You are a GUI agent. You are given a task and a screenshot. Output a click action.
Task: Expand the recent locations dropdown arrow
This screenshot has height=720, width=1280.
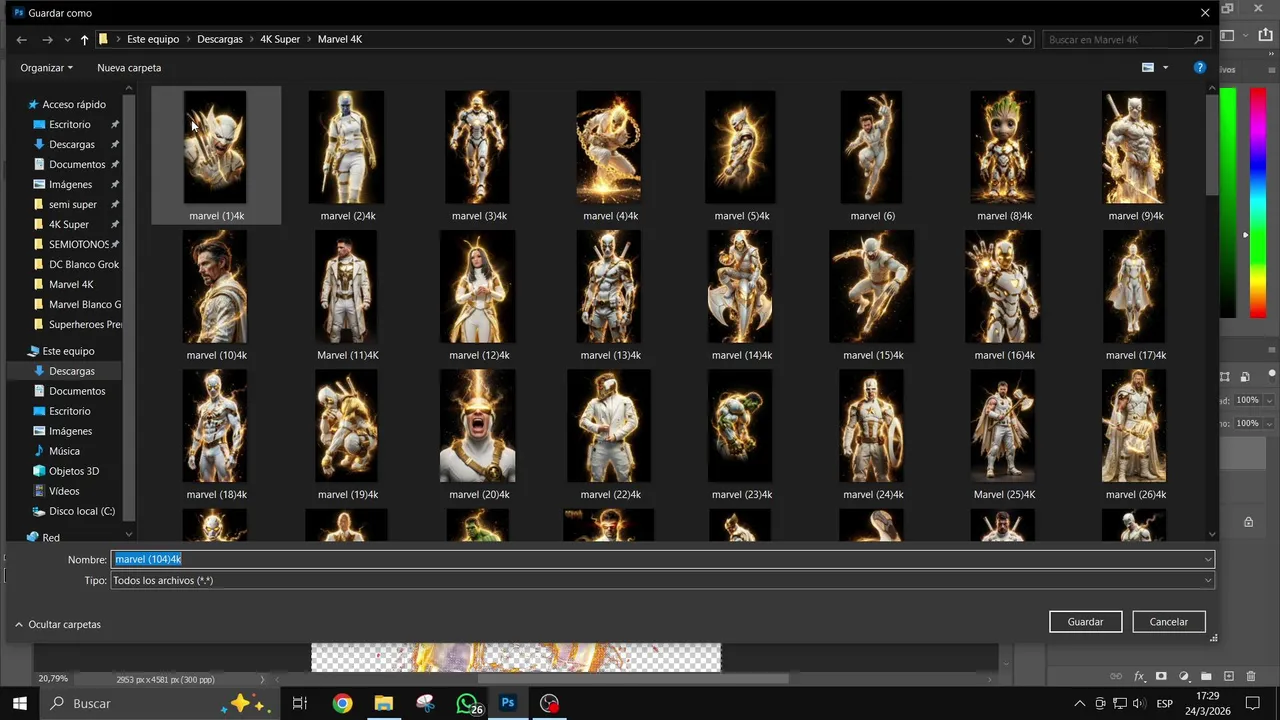pos(67,40)
